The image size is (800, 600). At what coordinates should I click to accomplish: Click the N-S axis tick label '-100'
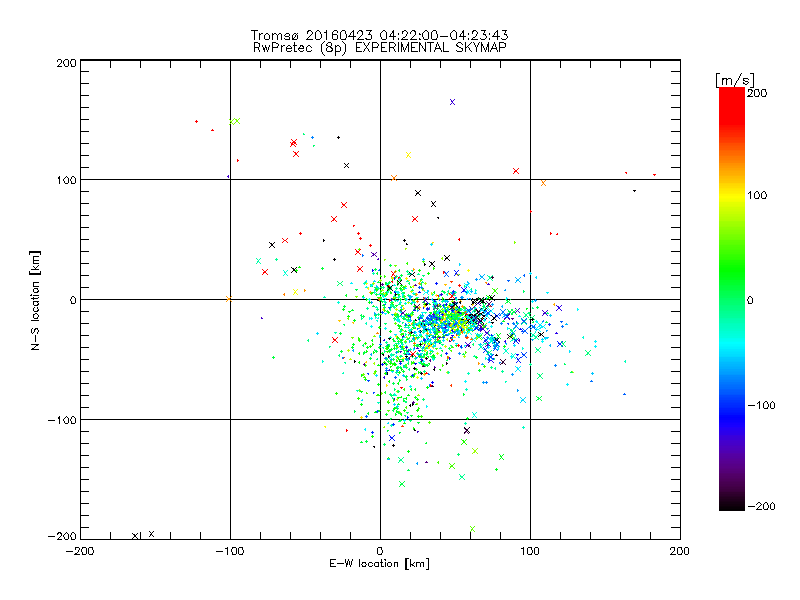click(x=62, y=420)
